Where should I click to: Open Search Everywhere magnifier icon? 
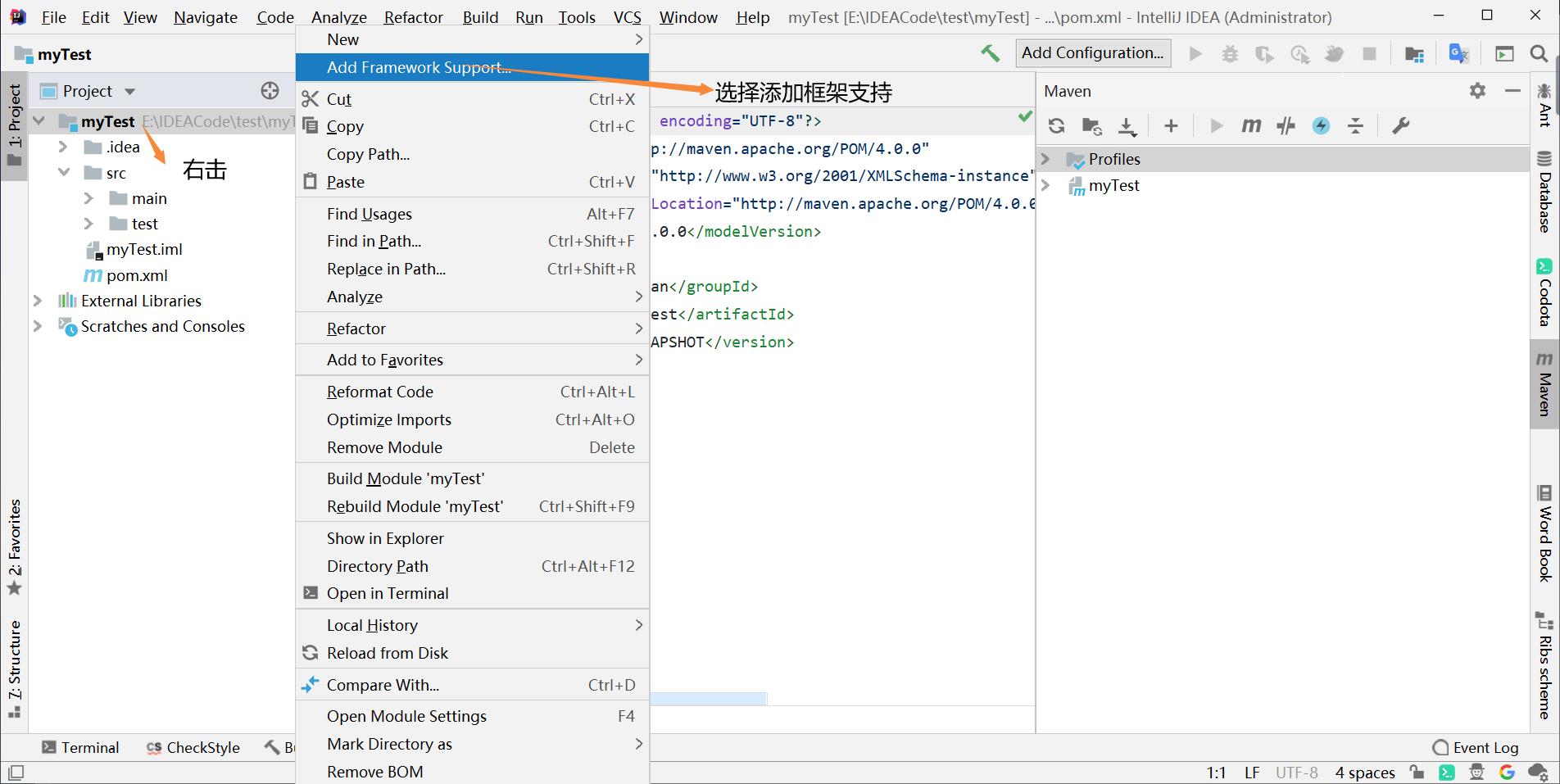point(1539,54)
